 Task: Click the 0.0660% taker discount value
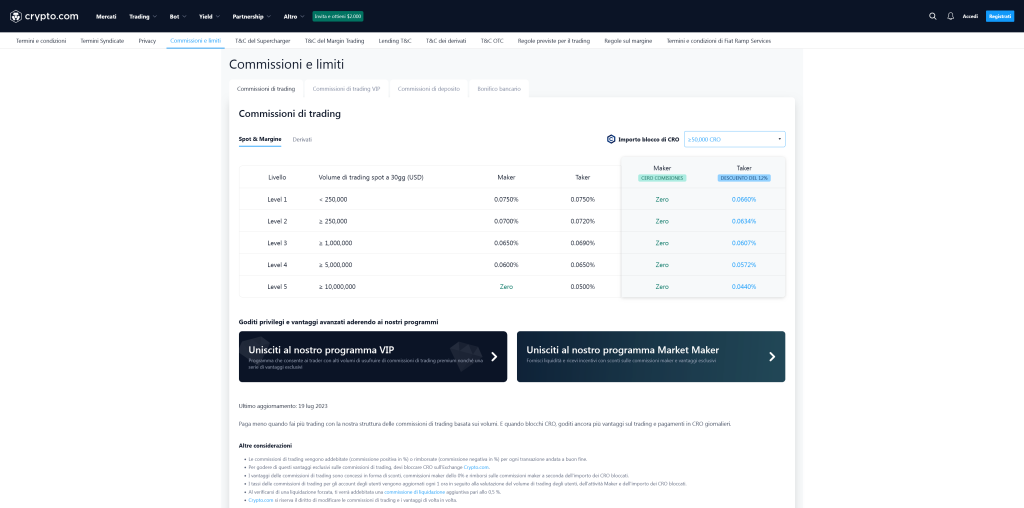coord(744,199)
